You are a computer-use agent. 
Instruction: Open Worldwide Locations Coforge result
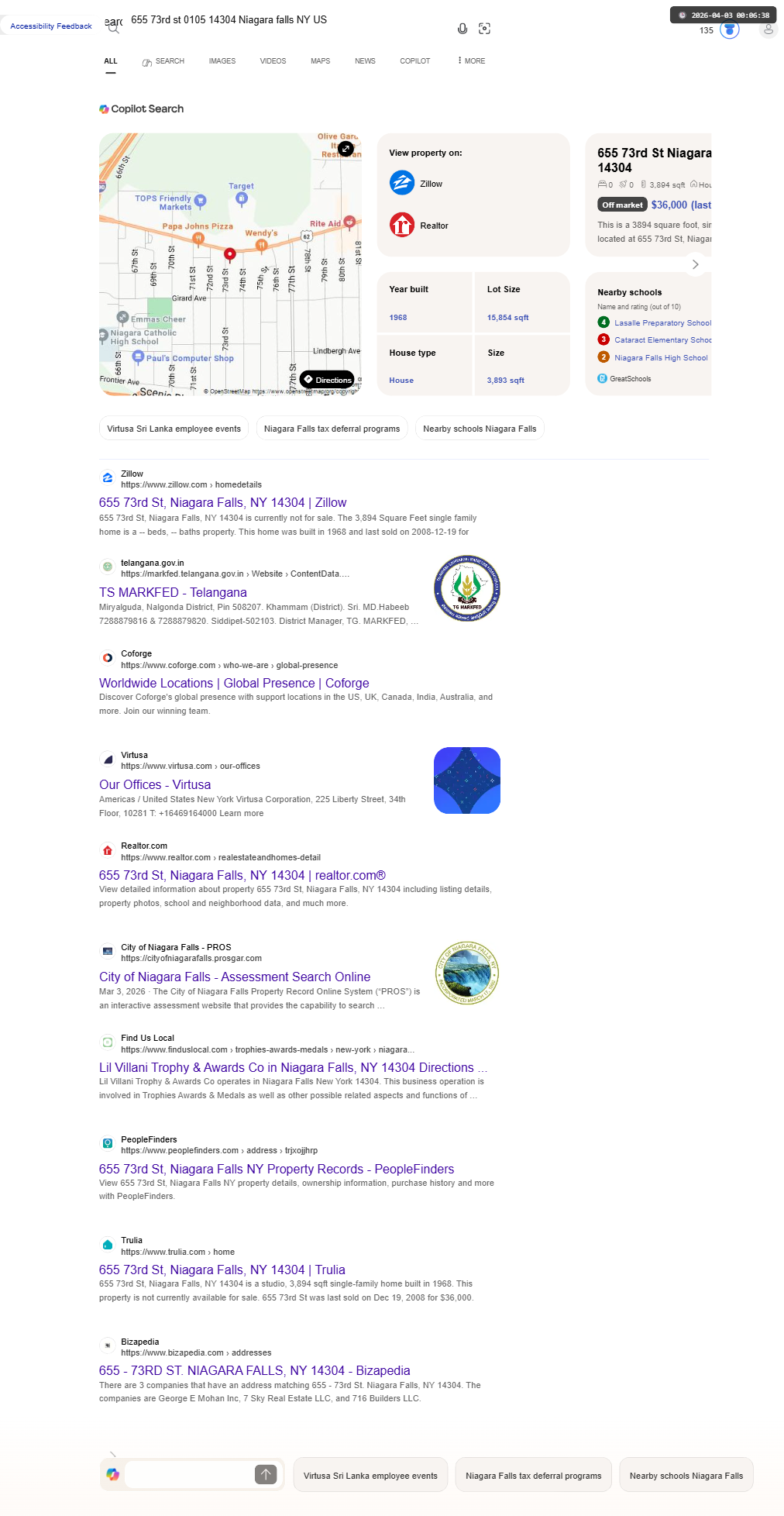click(234, 684)
